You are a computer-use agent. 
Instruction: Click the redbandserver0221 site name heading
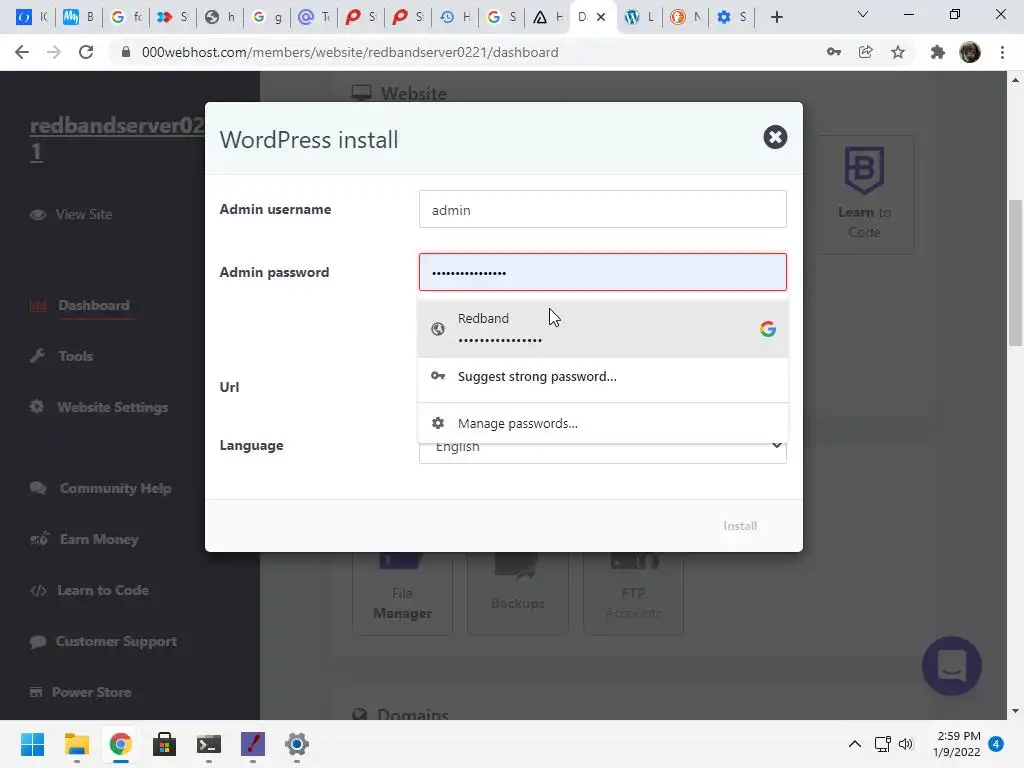(118, 138)
